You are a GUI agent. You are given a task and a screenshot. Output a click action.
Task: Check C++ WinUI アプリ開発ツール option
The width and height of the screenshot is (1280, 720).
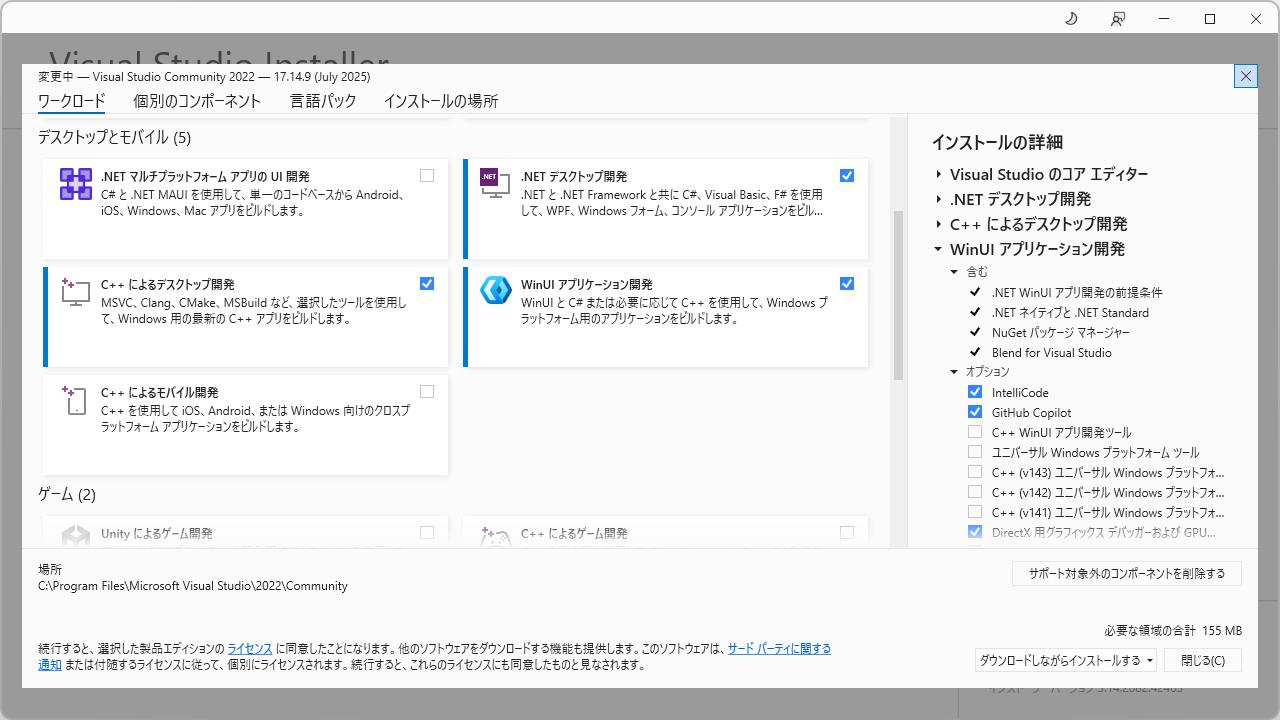[x=975, y=432]
